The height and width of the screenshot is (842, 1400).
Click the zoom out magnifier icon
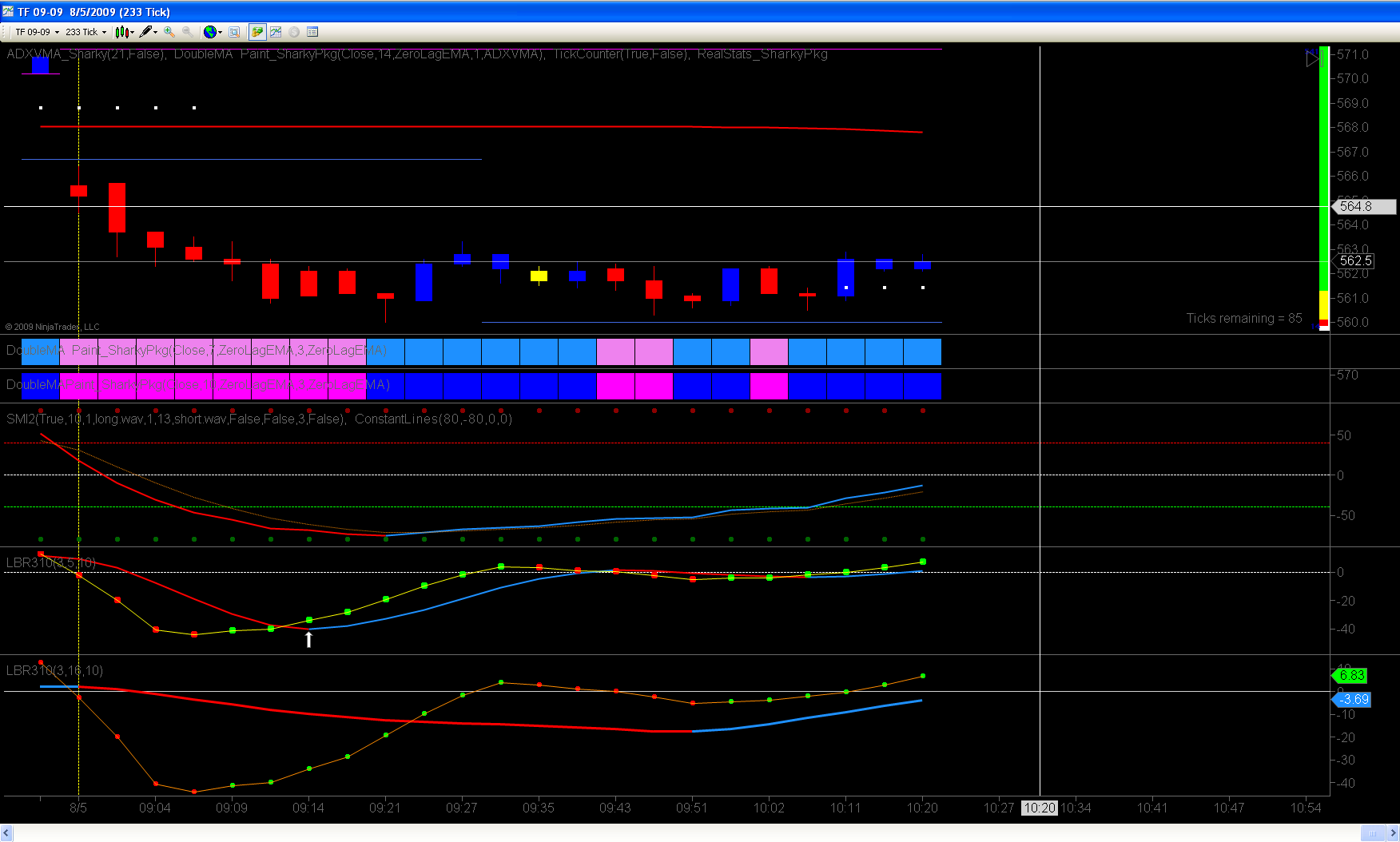[187, 32]
